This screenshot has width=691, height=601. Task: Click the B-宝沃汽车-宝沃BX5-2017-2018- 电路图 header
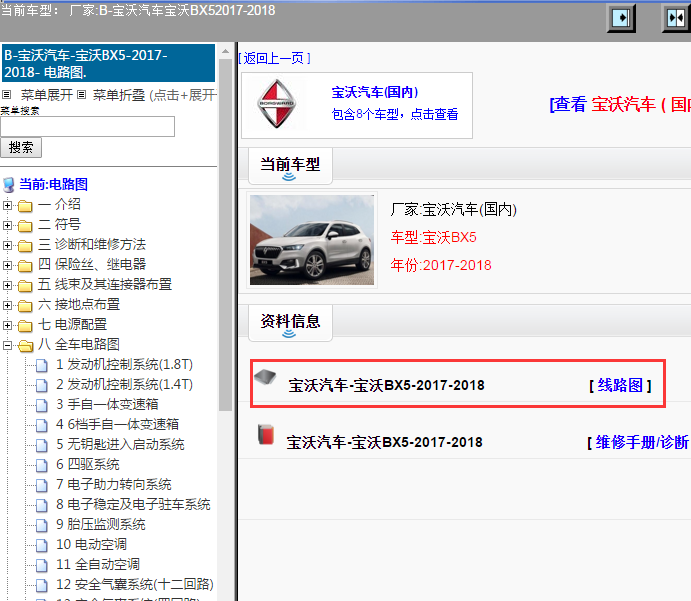coord(108,63)
